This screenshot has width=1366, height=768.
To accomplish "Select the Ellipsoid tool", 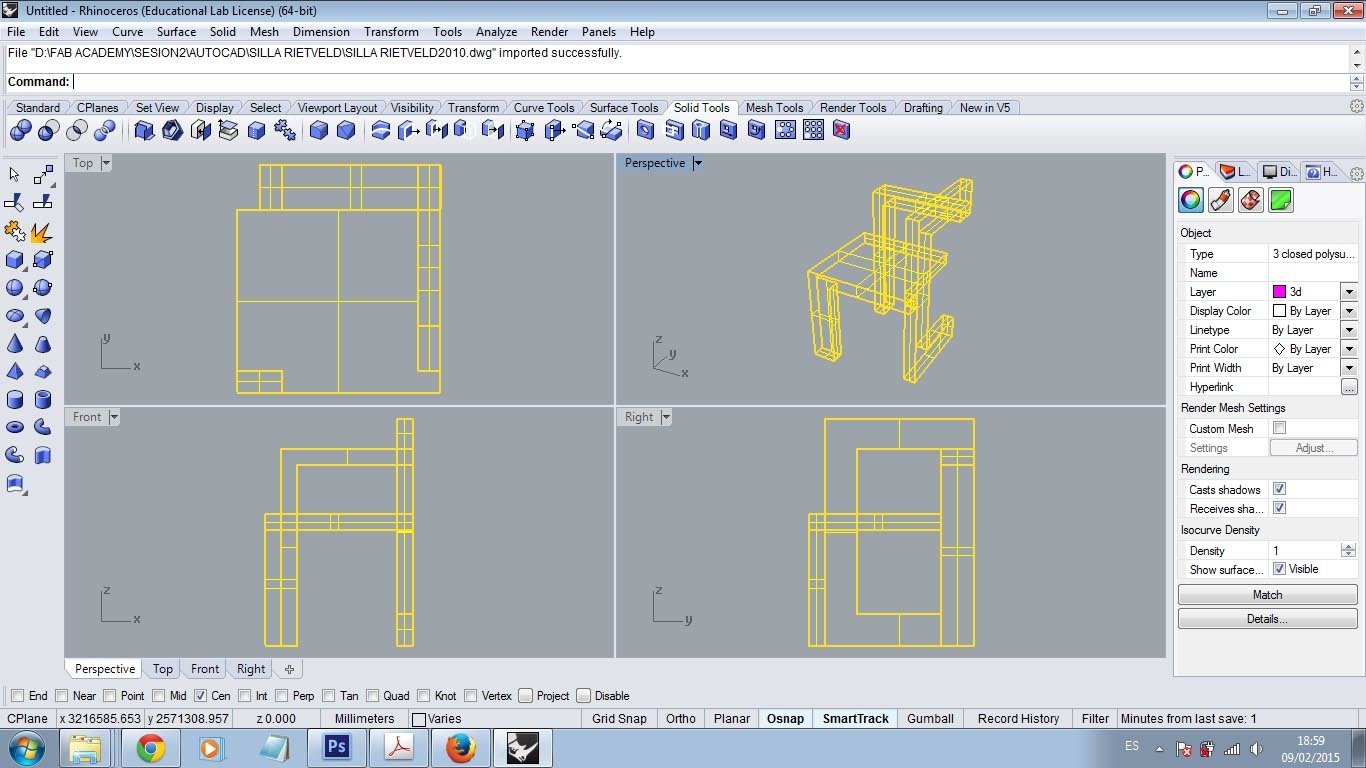I will 15,316.
